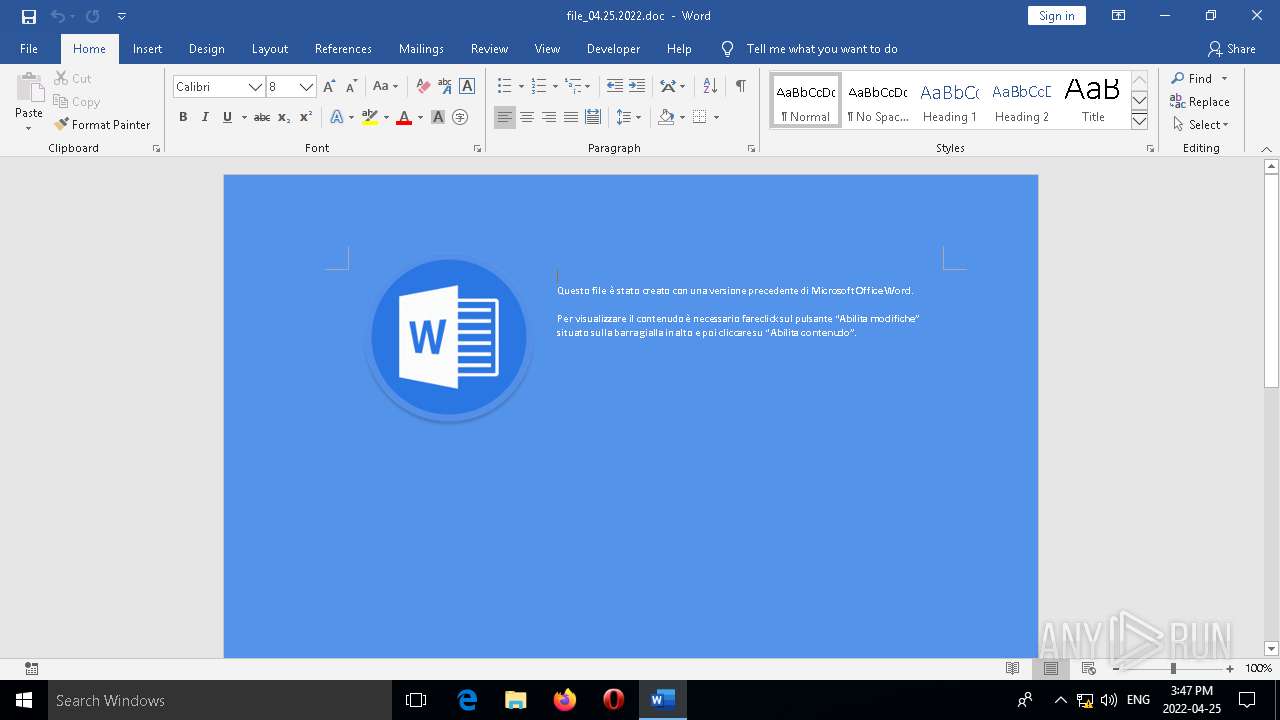Toggle Italic formatting
1280x720 pixels.
[x=205, y=117]
